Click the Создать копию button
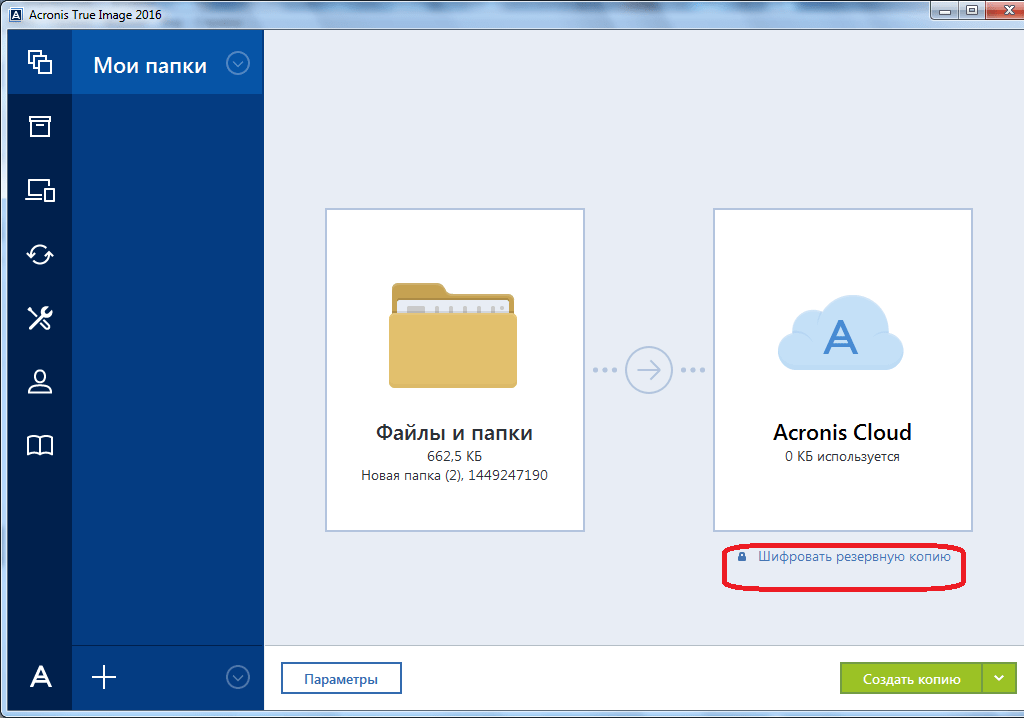The image size is (1024, 718). click(910, 678)
